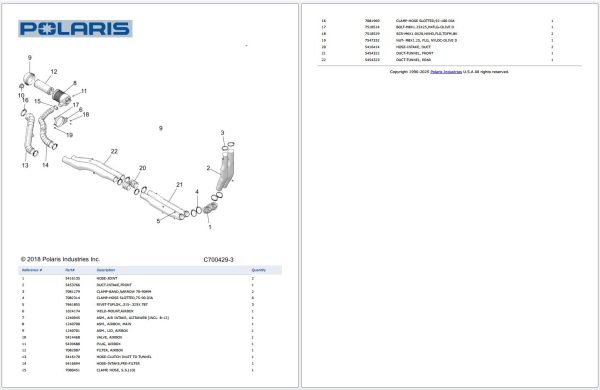Select the ASM., LID, AIRBOX row description
This screenshot has width=600, height=390.
point(112,331)
